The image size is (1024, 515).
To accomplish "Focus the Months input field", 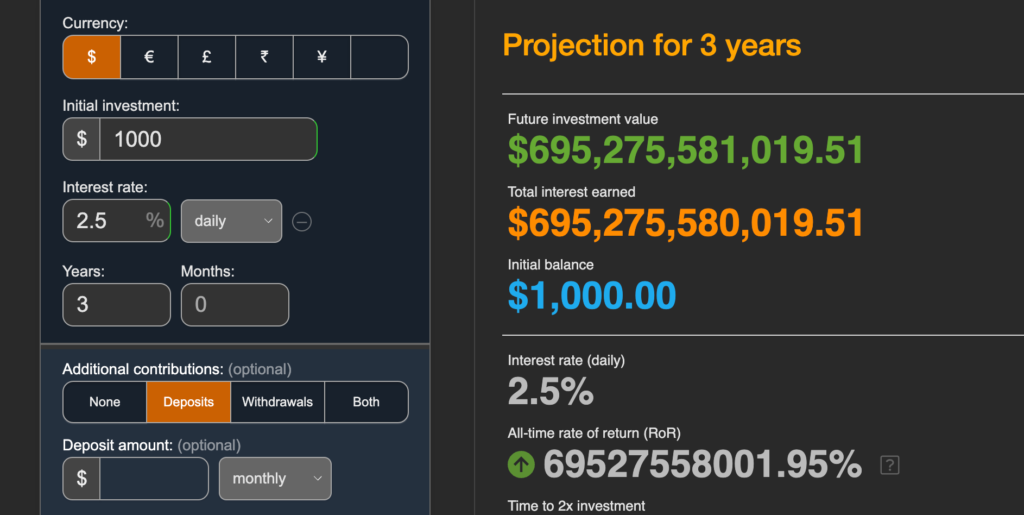I will [234, 305].
